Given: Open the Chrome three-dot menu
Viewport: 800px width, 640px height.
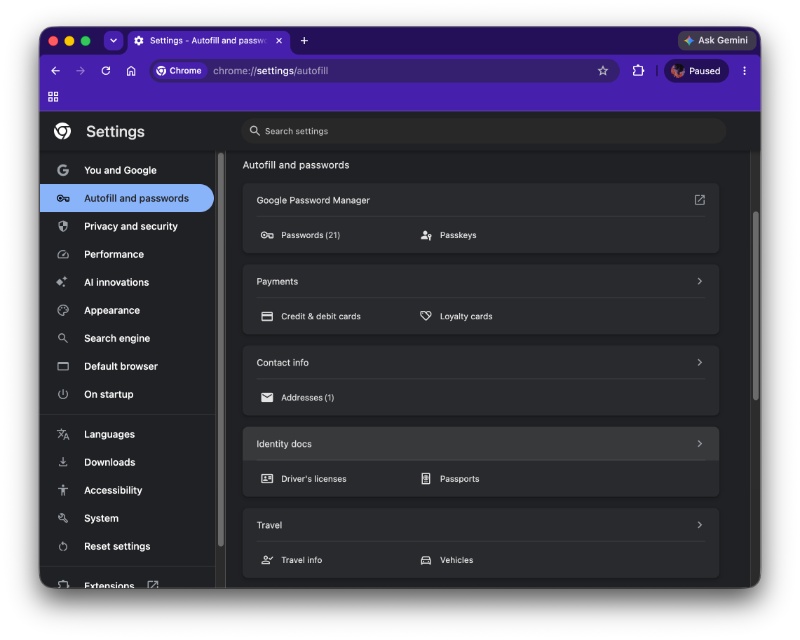Looking at the screenshot, I should (744, 71).
